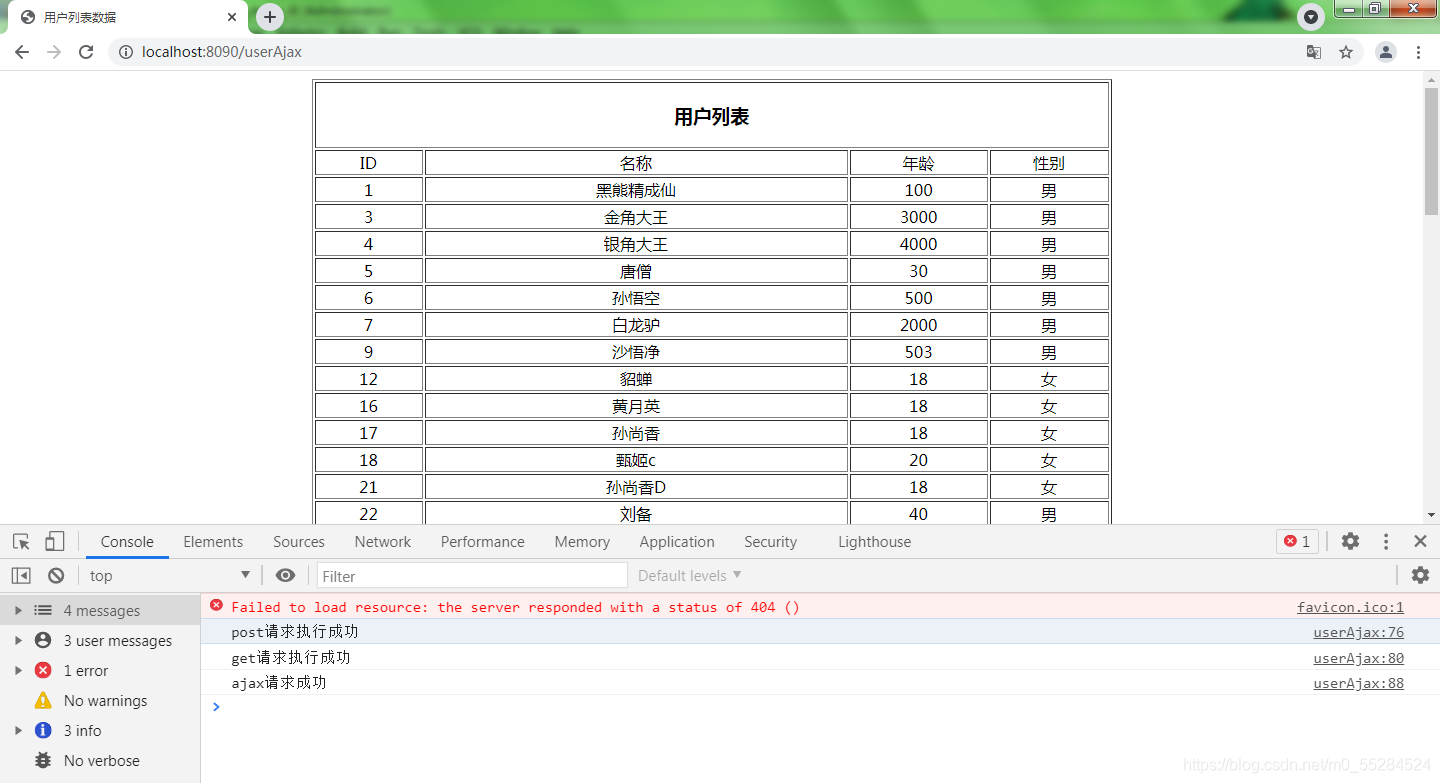This screenshot has width=1440, height=783.
Task: Go back with the browser back arrow
Action: tap(22, 52)
